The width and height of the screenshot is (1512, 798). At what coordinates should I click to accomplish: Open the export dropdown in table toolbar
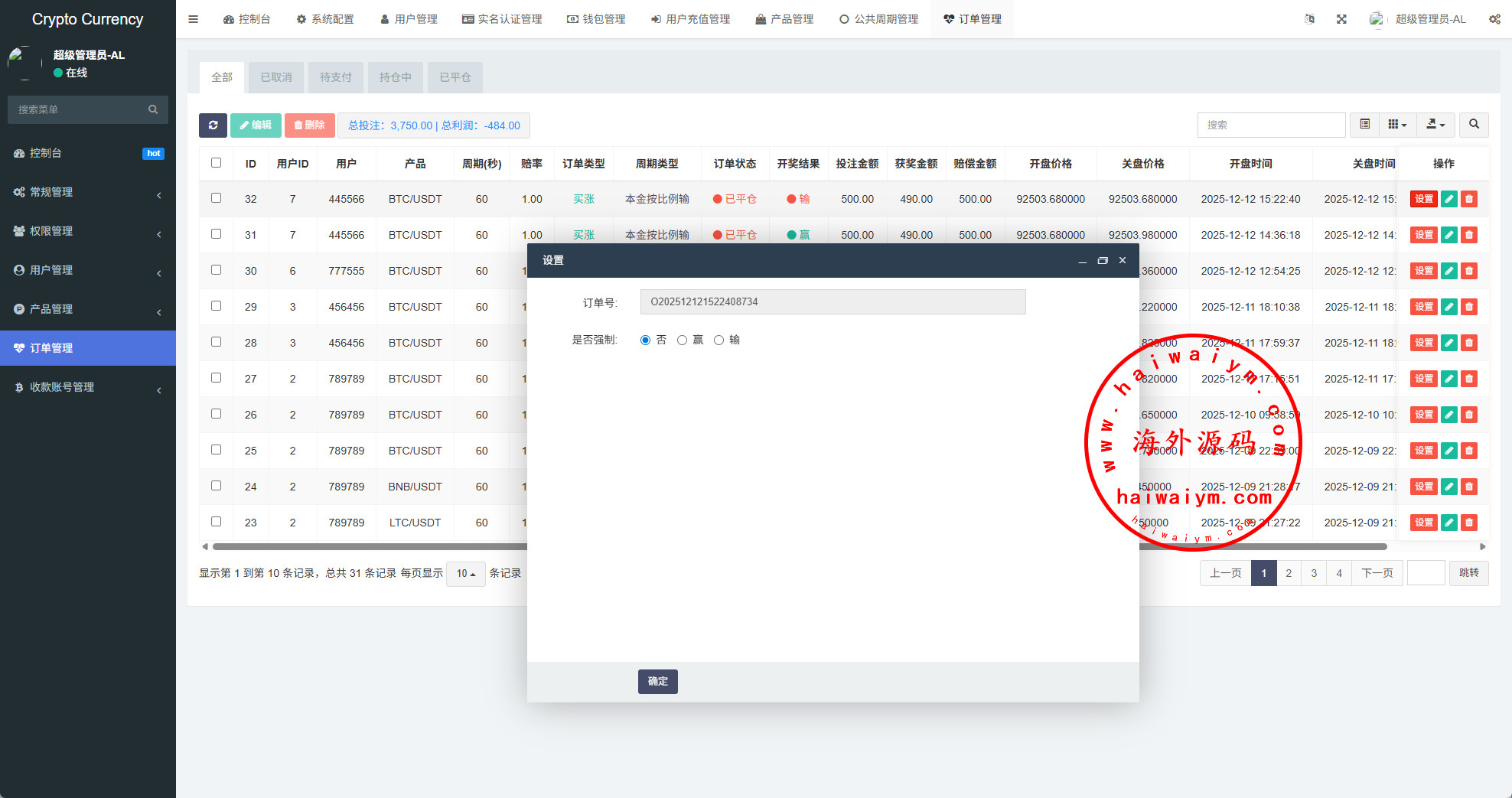[1435, 125]
